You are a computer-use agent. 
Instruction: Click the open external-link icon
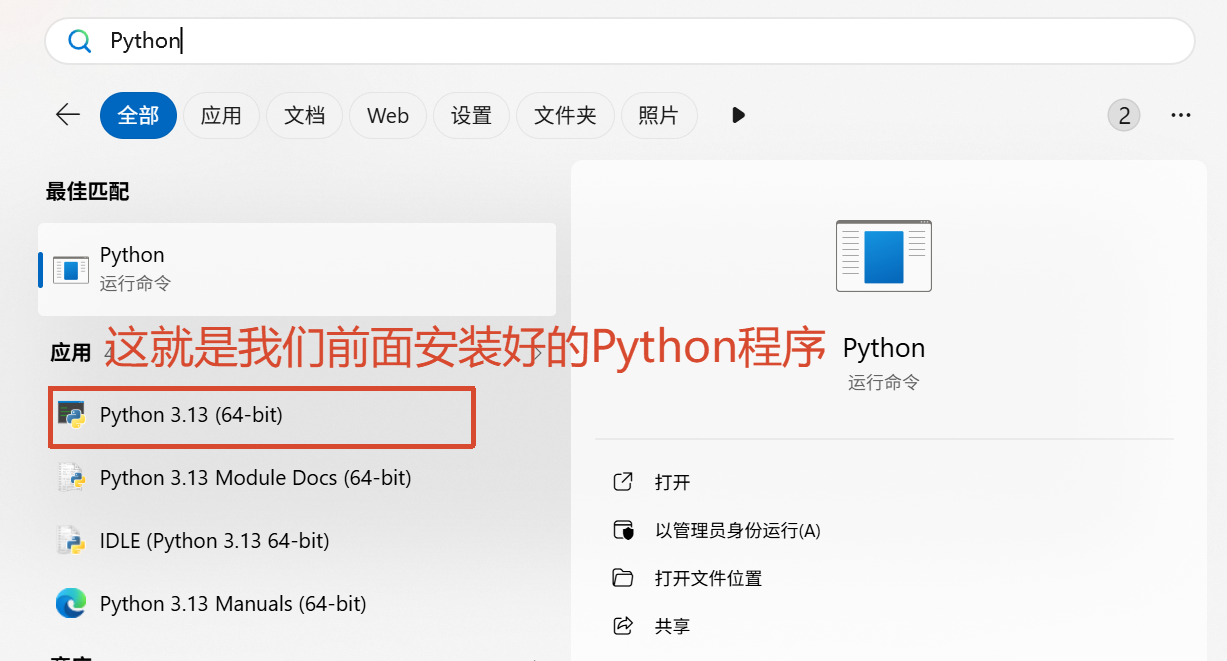coord(623,482)
